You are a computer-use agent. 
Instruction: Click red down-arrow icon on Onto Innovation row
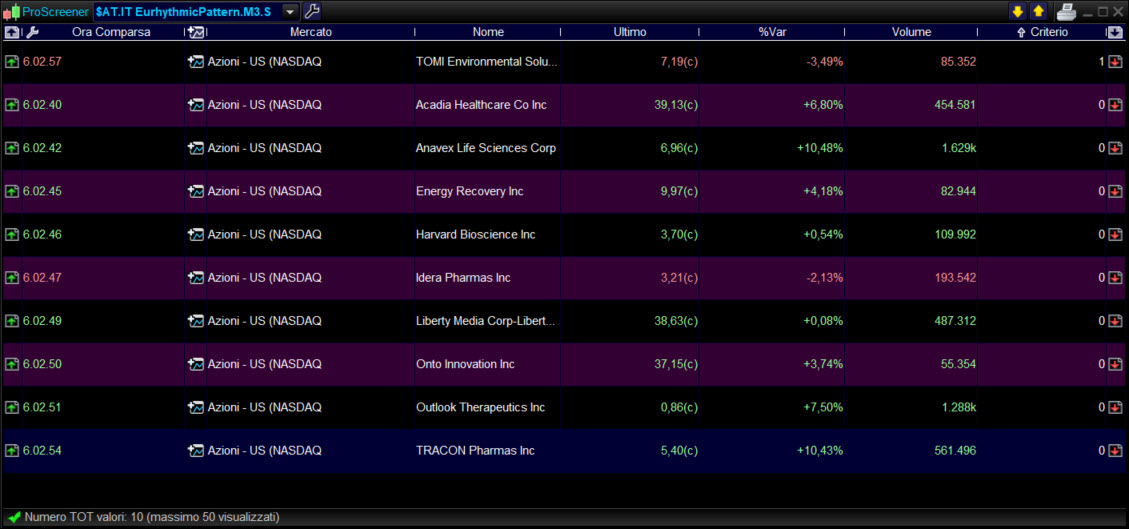click(1115, 364)
